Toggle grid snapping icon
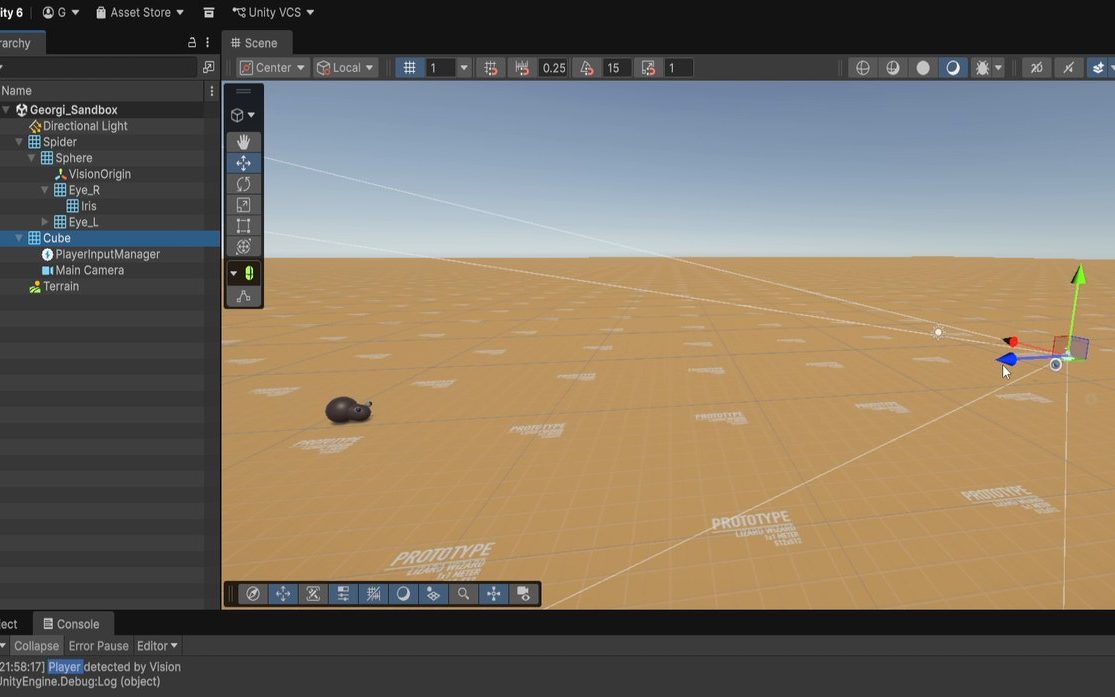 [491, 68]
